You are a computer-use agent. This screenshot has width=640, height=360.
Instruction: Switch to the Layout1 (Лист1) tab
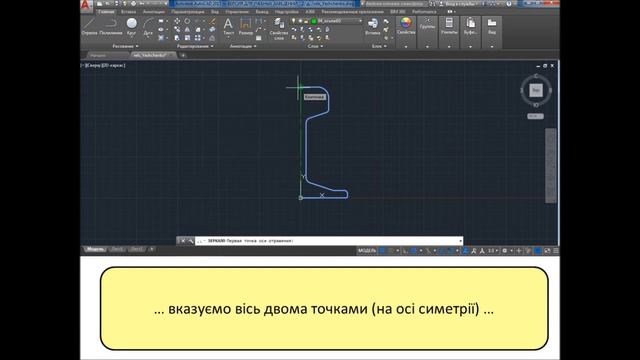117,249
